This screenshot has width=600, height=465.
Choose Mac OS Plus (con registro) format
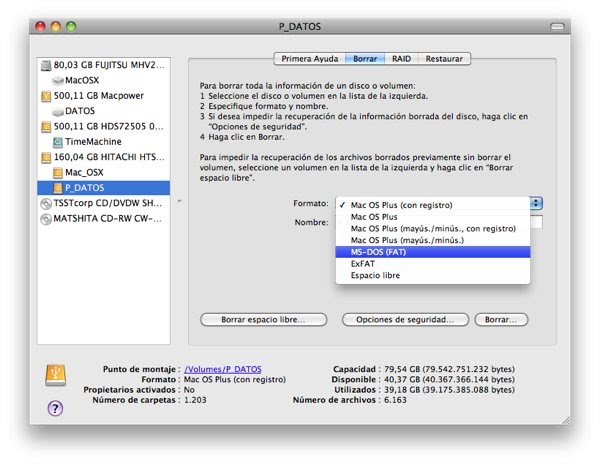click(x=433, y=205)
